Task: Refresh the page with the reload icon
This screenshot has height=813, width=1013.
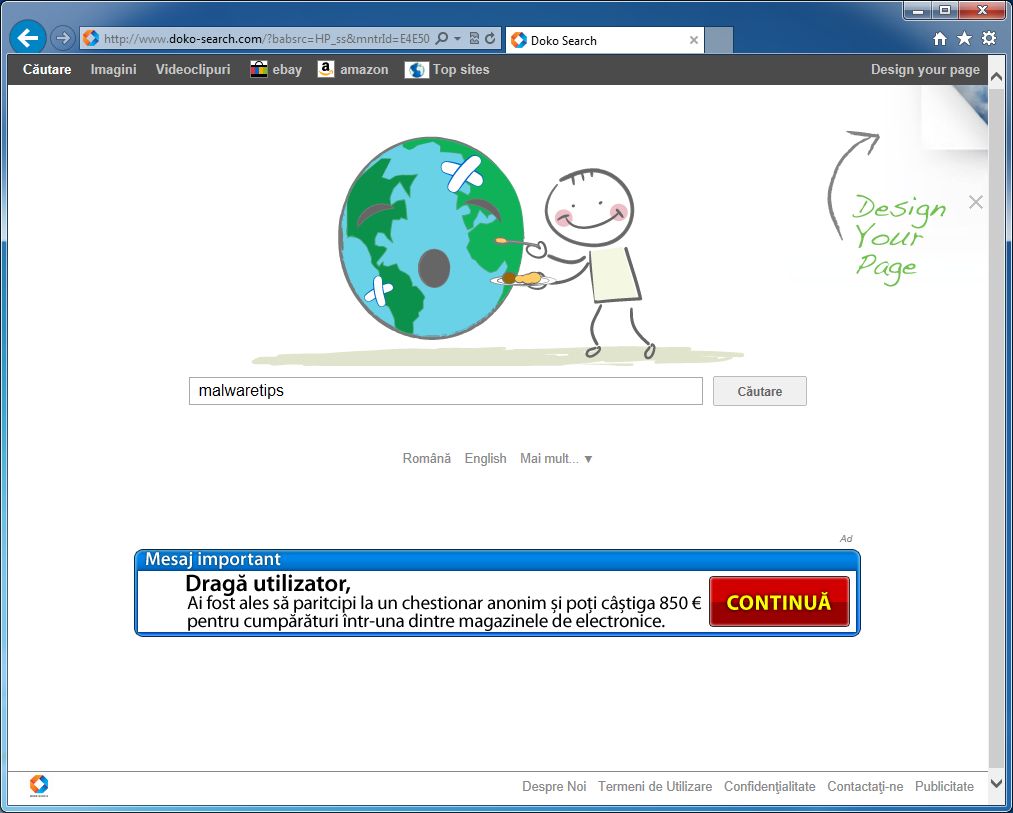Action: tap(490, 38)
